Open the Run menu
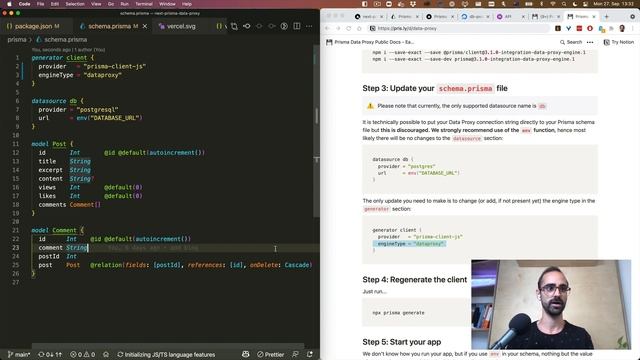The height and width of the screenshot is (360, 640). click(124, 4)
